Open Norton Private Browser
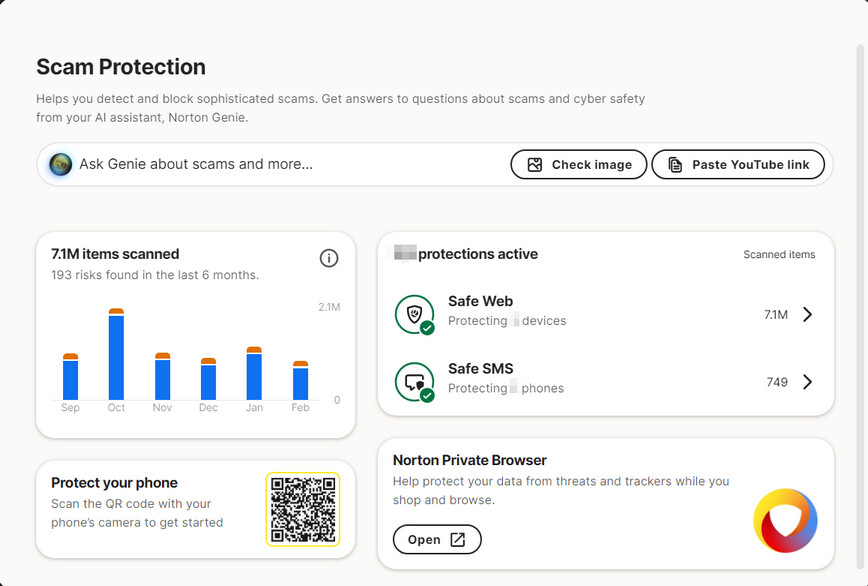This screenshot has width=868, height=586. click(x=436, y=540)
